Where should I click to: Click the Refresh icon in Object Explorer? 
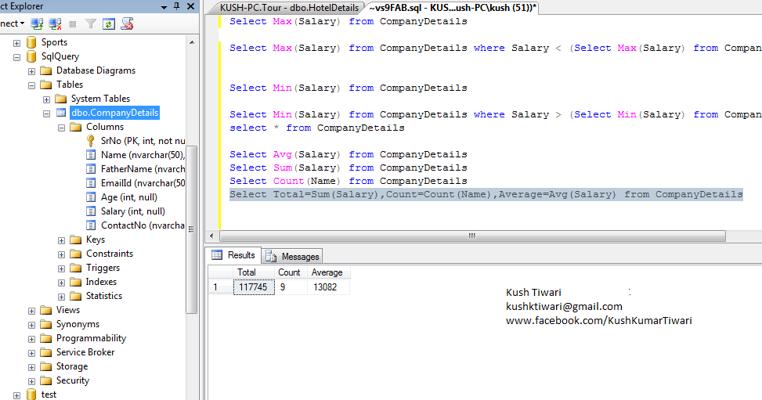click(108, 24)
